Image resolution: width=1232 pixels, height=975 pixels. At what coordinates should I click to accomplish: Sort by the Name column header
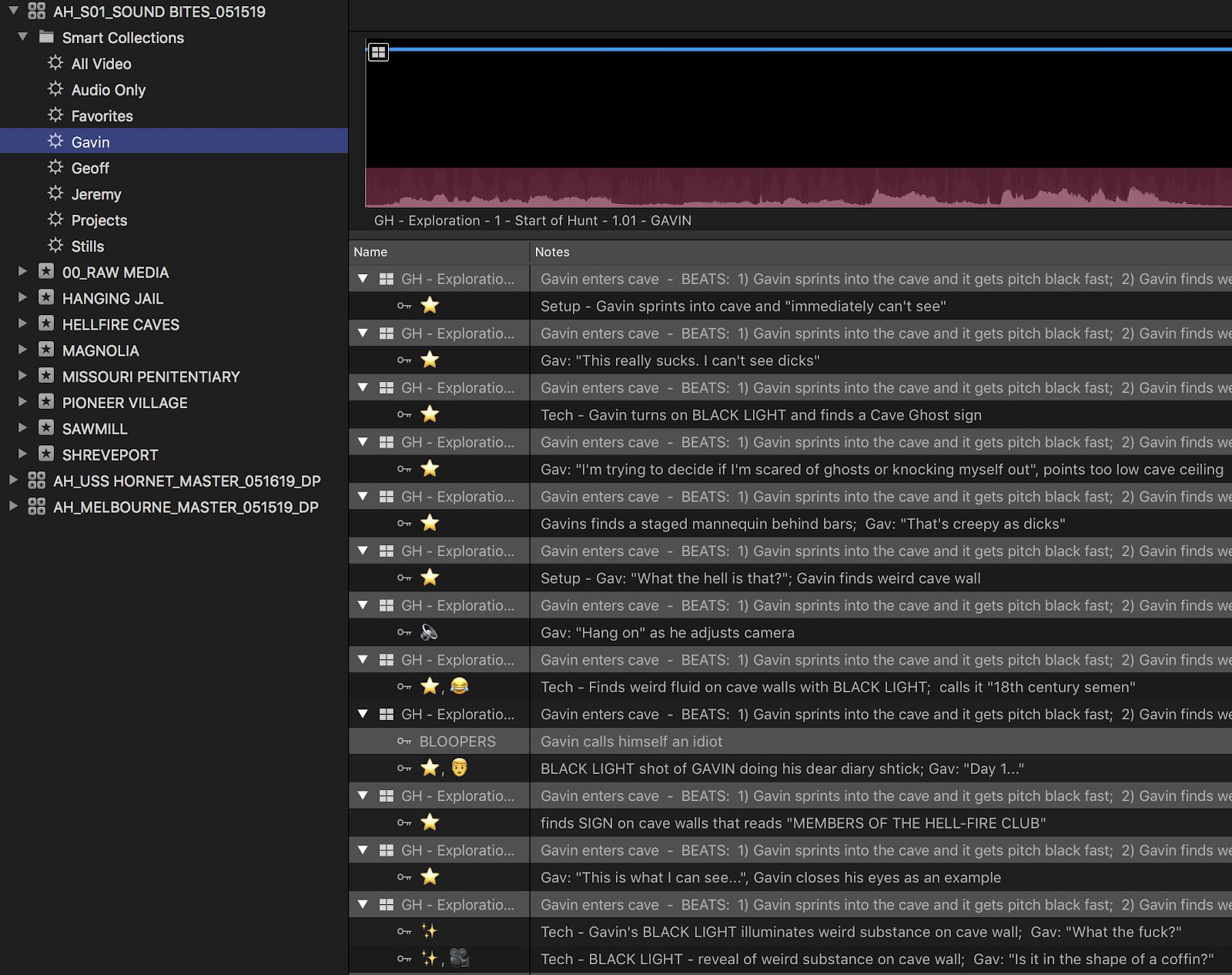[439, 252]
